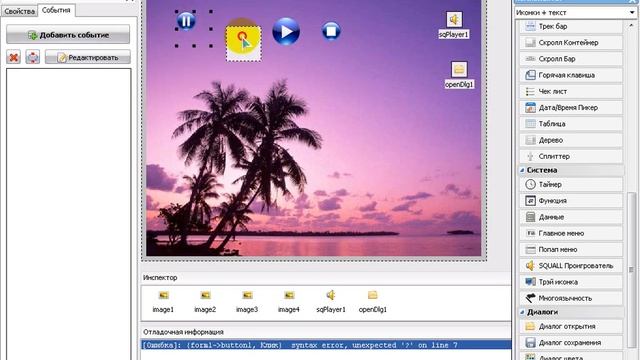Click inside the empty events list
The image size is (640, 360).
69,214
